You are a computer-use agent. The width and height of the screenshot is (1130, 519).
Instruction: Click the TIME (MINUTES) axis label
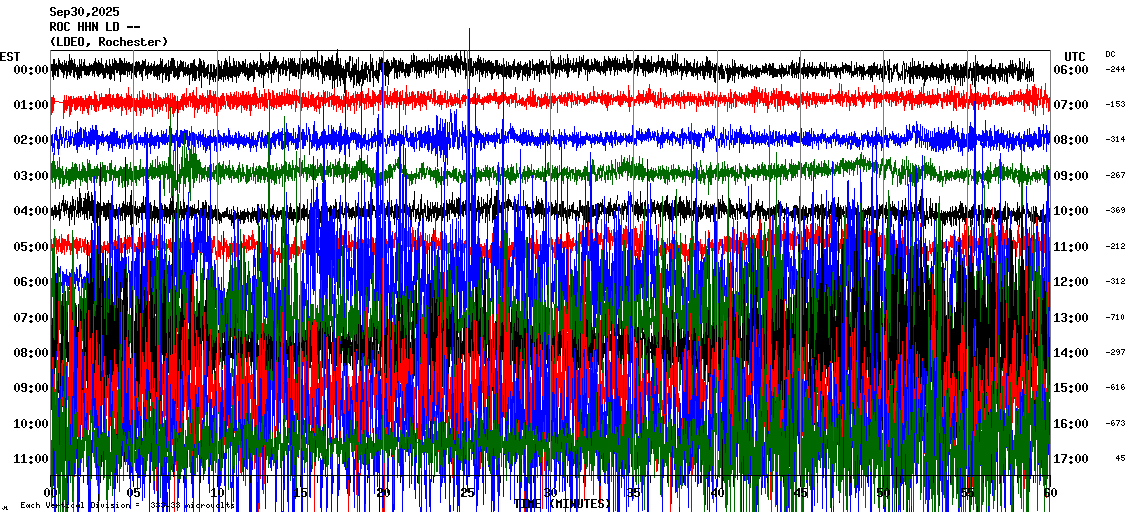[561, 504]
